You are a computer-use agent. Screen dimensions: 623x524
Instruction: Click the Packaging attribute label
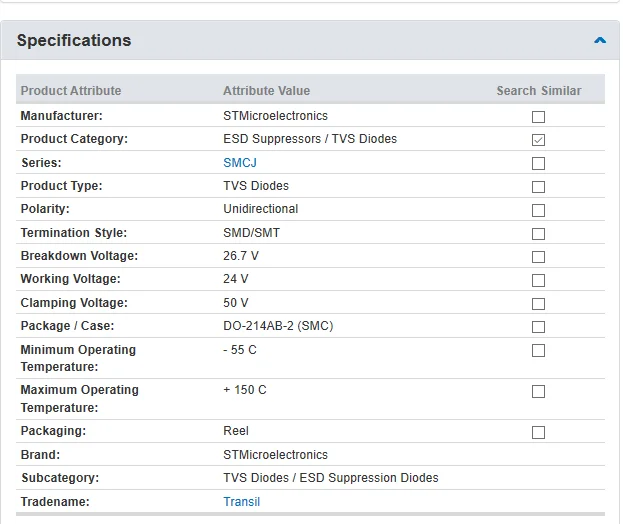click(x=53, y=431)
